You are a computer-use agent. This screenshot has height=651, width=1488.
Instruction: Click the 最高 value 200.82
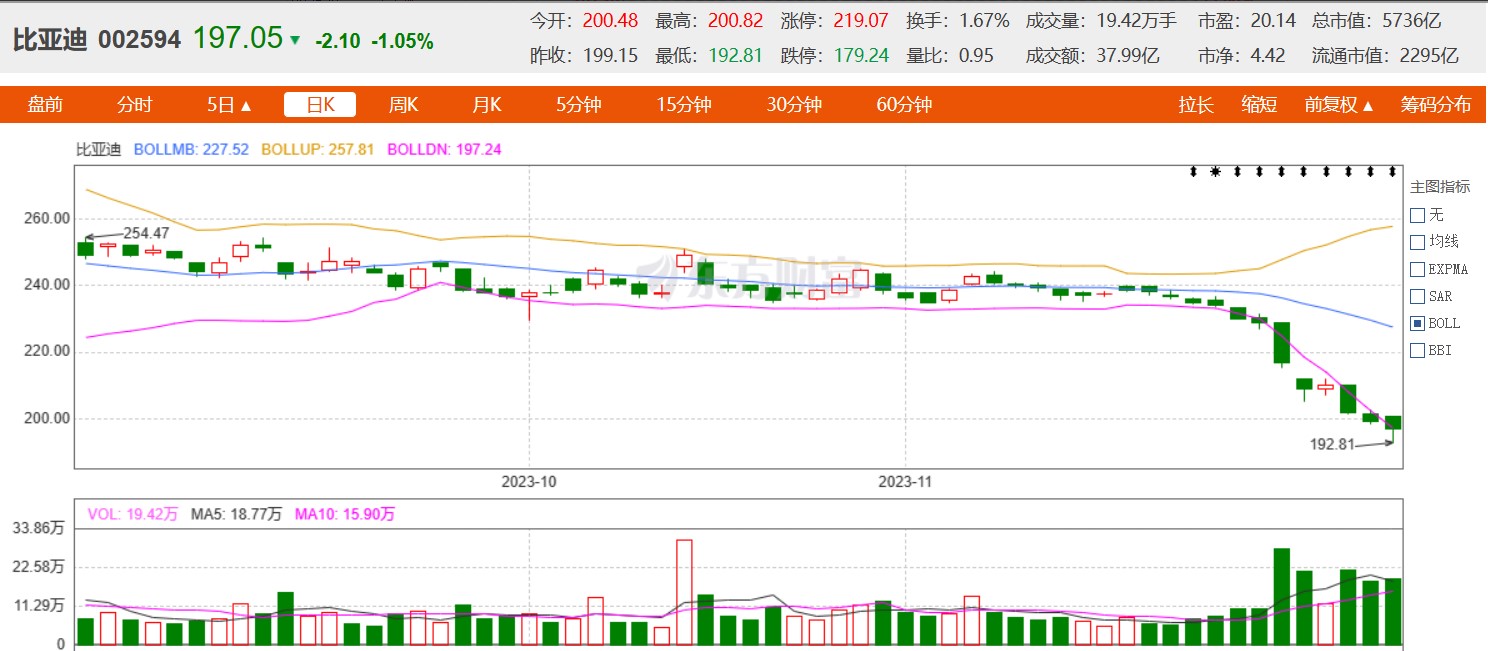(x=735, y=20)
